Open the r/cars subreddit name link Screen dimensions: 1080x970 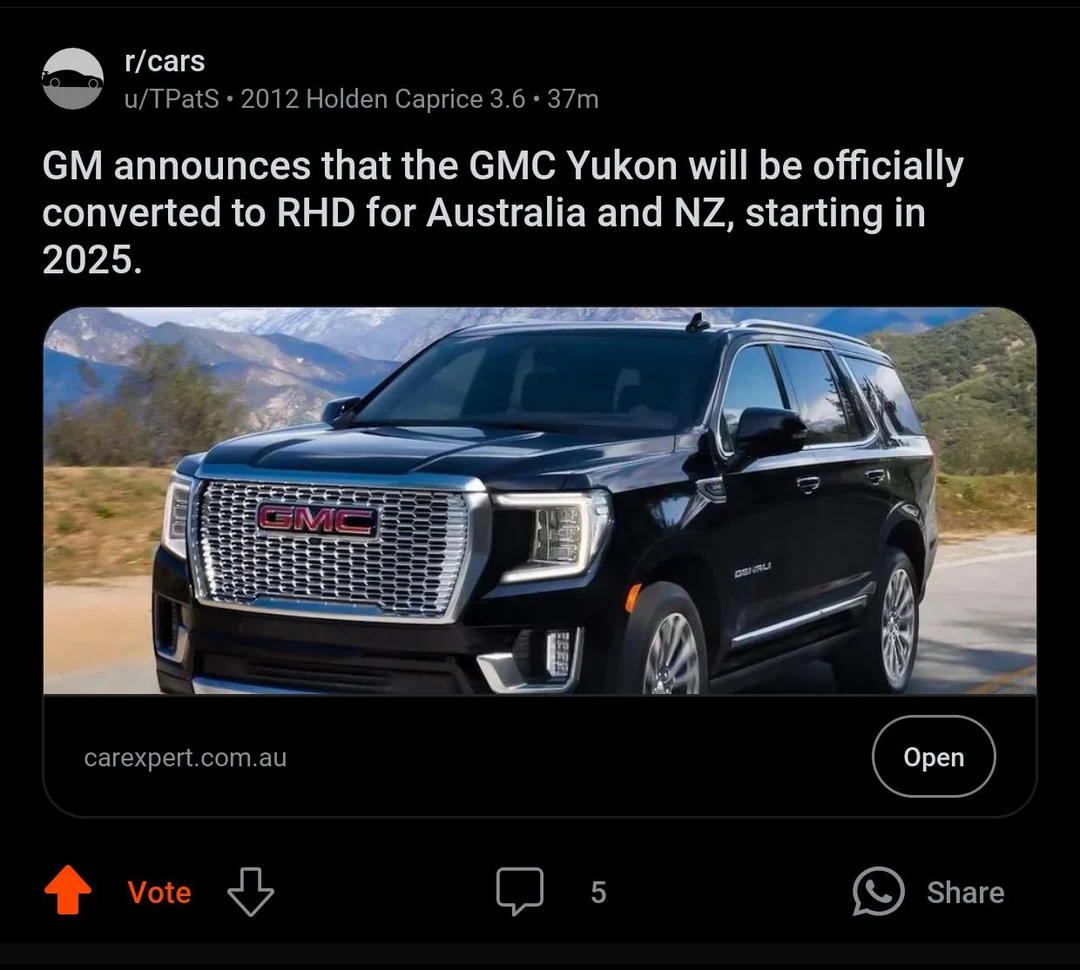(164, 61)
